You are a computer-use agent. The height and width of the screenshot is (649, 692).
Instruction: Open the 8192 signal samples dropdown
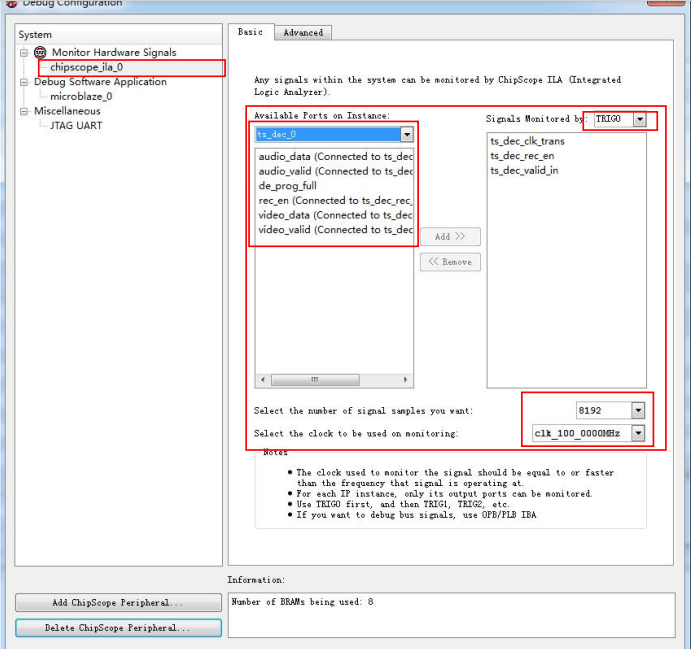coord(638,410)
